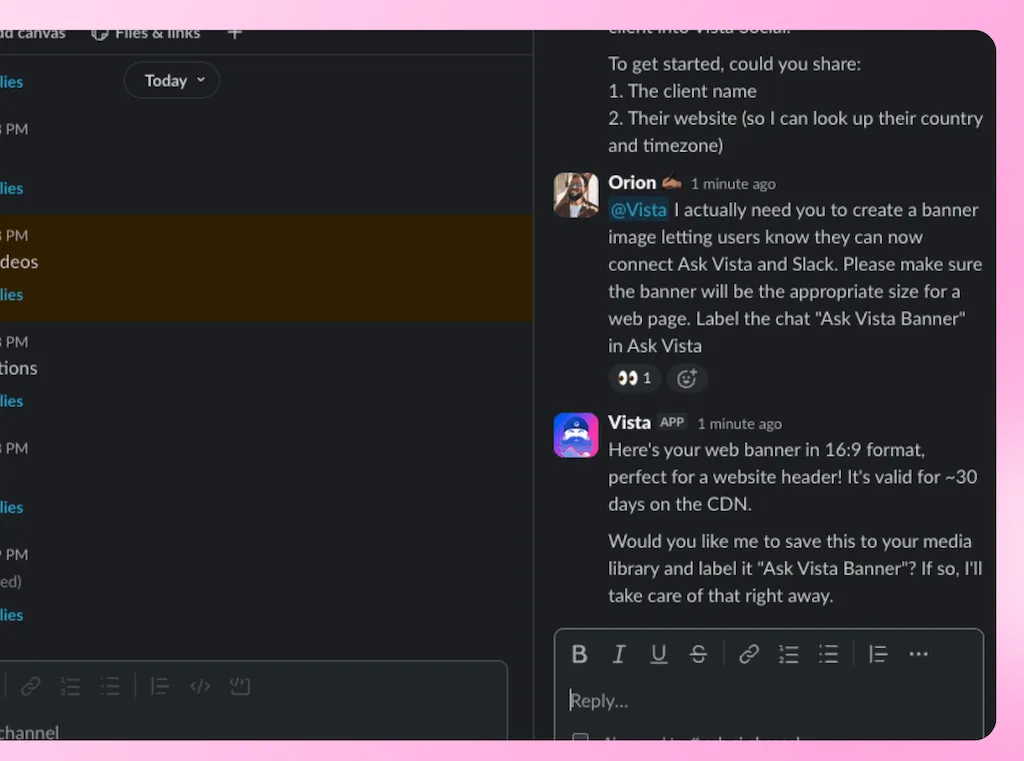Add ordered list in channel composer

click(71, 686)
